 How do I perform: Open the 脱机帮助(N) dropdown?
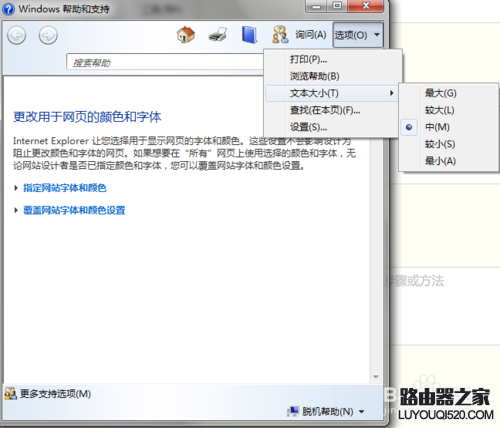pos(326,412)
